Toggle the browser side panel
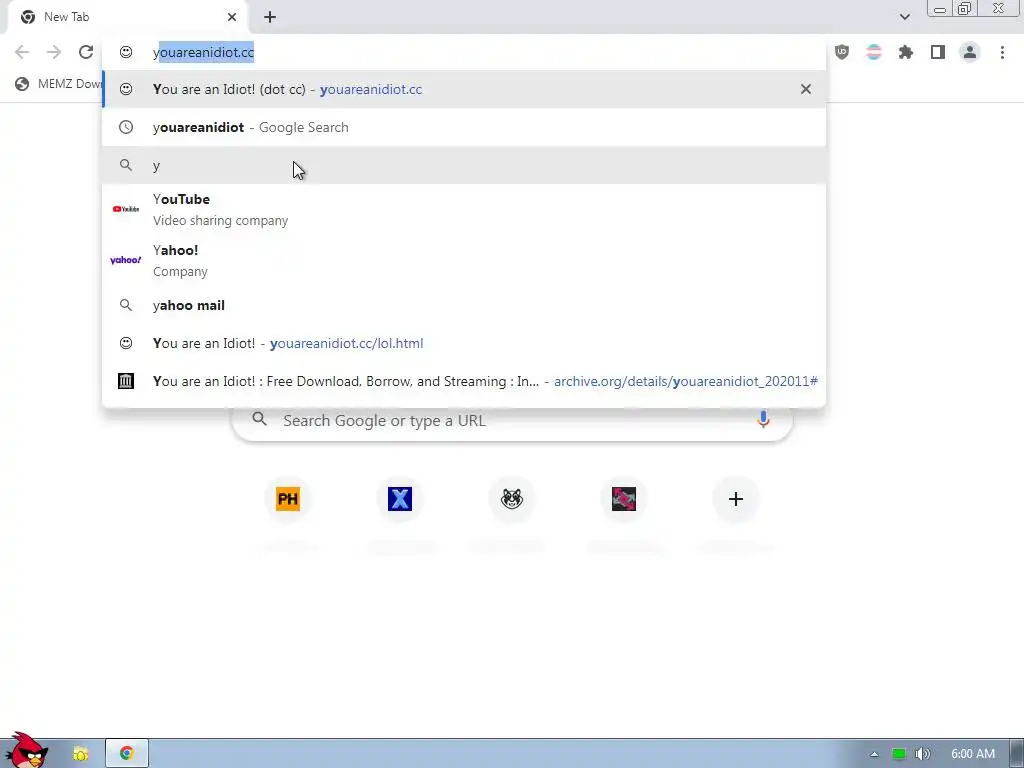 click(x=938, y=52)
